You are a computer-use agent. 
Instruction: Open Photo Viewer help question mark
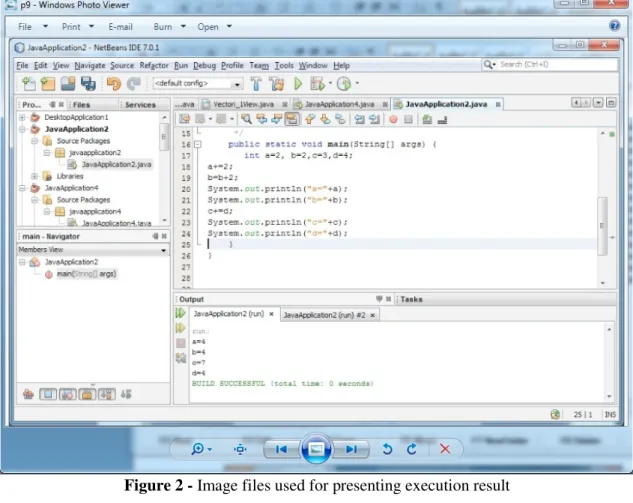(614, 26)
